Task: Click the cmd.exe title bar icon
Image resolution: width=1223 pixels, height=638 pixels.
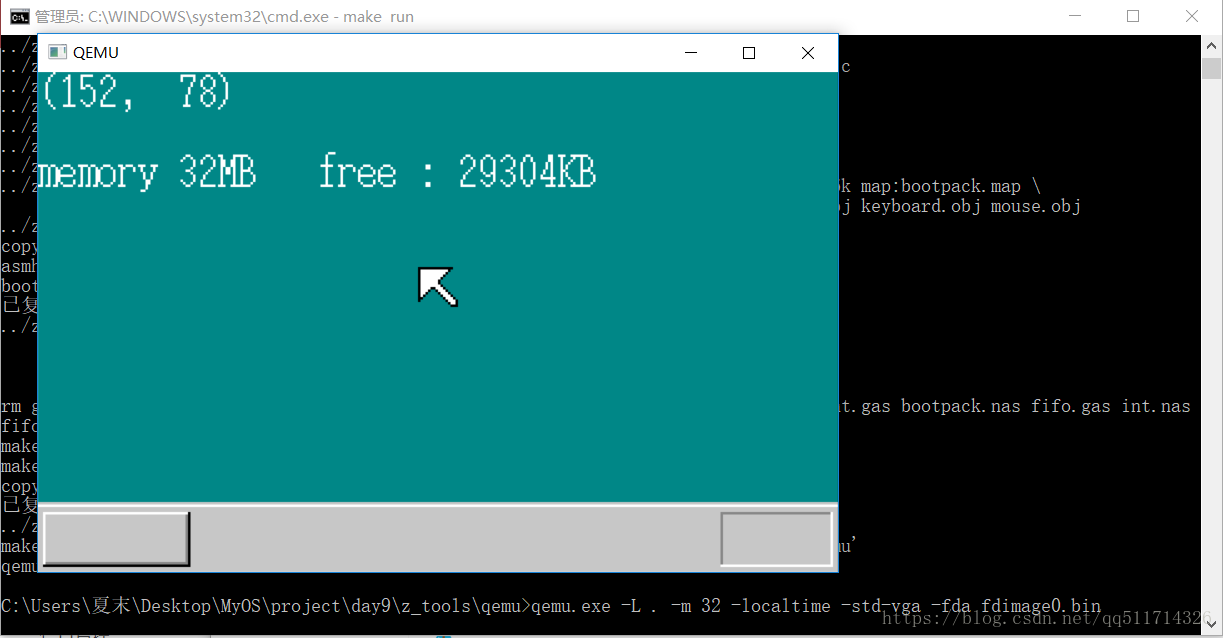Action: click(x=19, y=16)
